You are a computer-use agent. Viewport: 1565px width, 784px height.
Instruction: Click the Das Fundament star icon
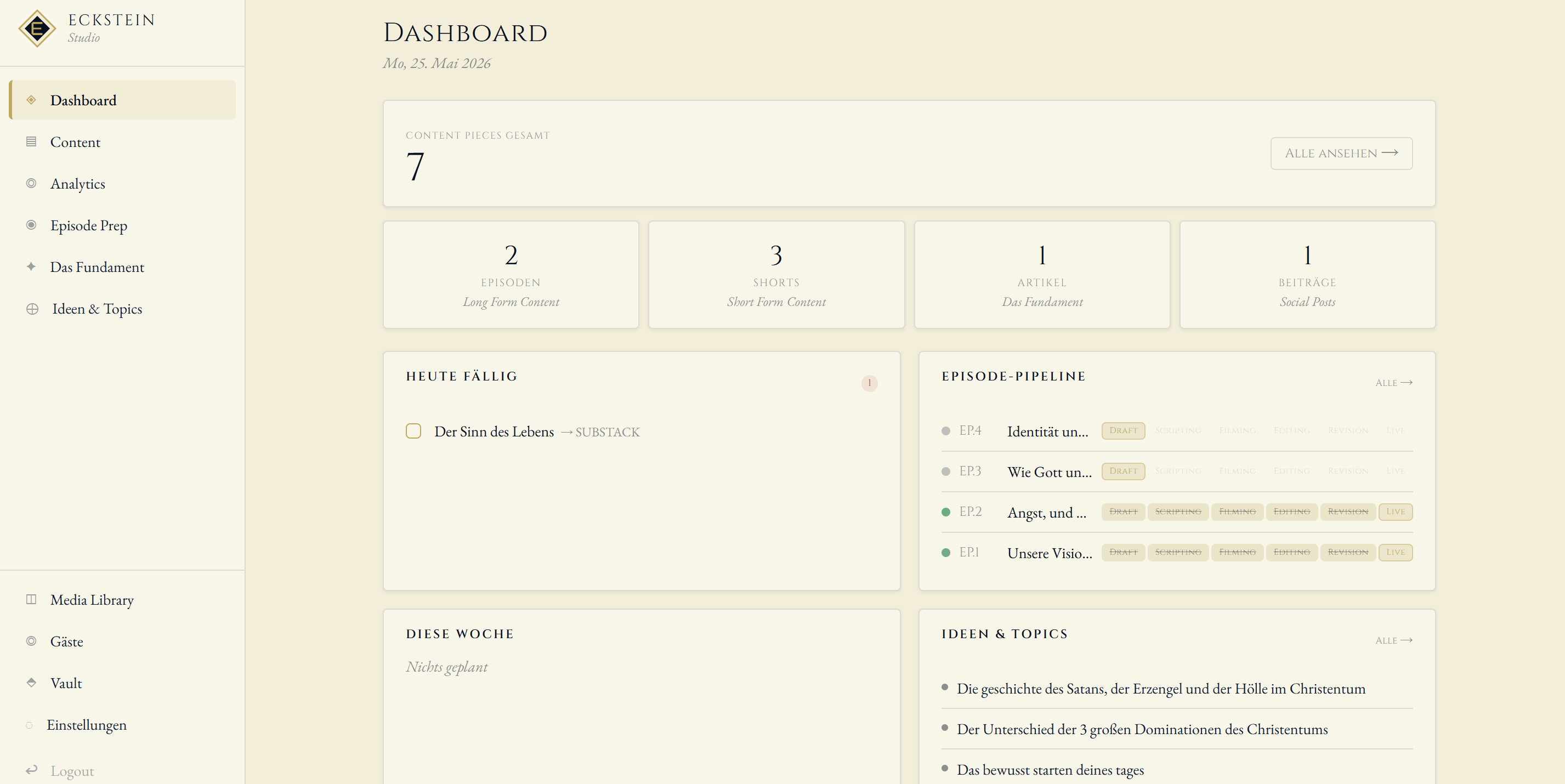pyautogui.click(x=31, y=266)
